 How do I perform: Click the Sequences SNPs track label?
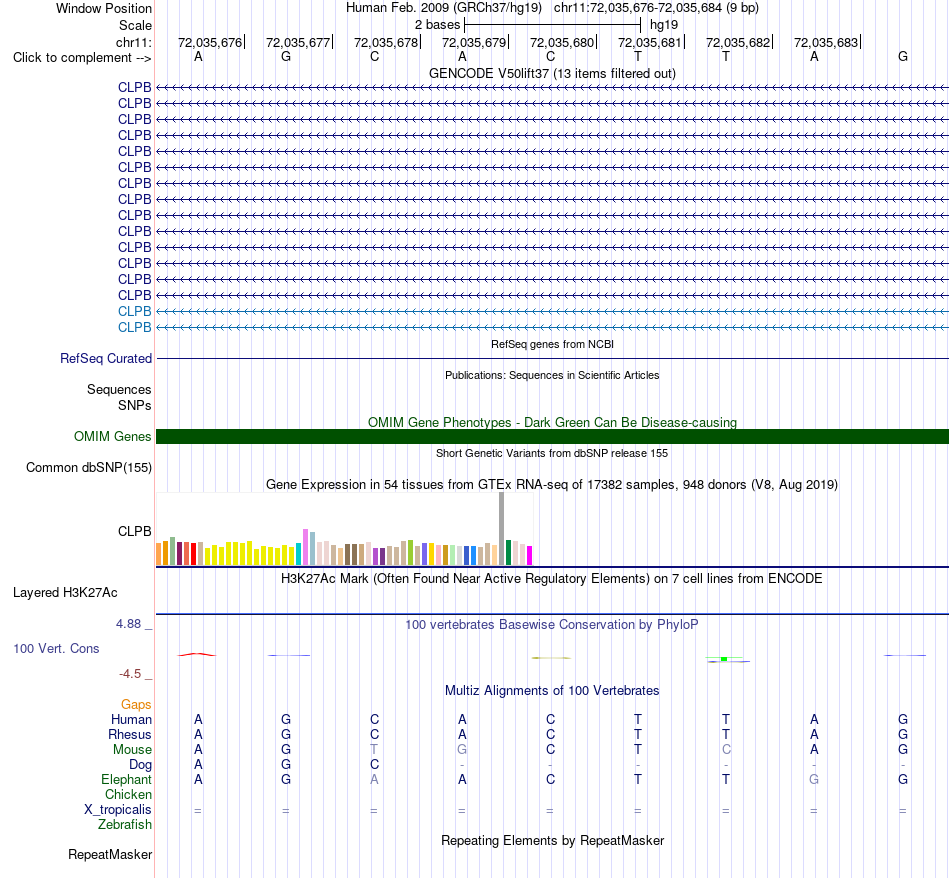click(119, 397)
